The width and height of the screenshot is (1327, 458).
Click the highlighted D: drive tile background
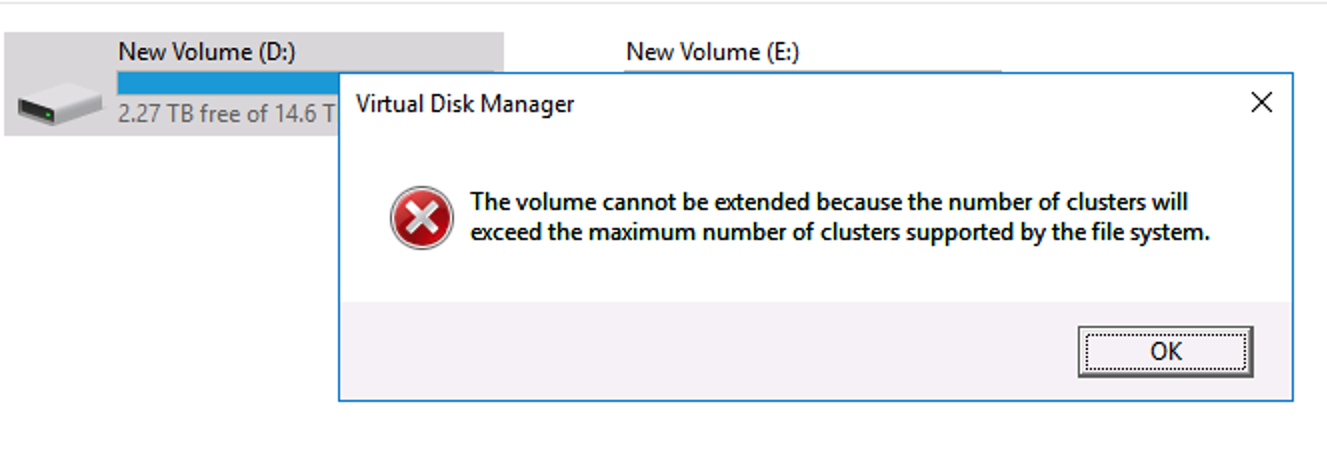pyautogui.click(x=60, y=52)
